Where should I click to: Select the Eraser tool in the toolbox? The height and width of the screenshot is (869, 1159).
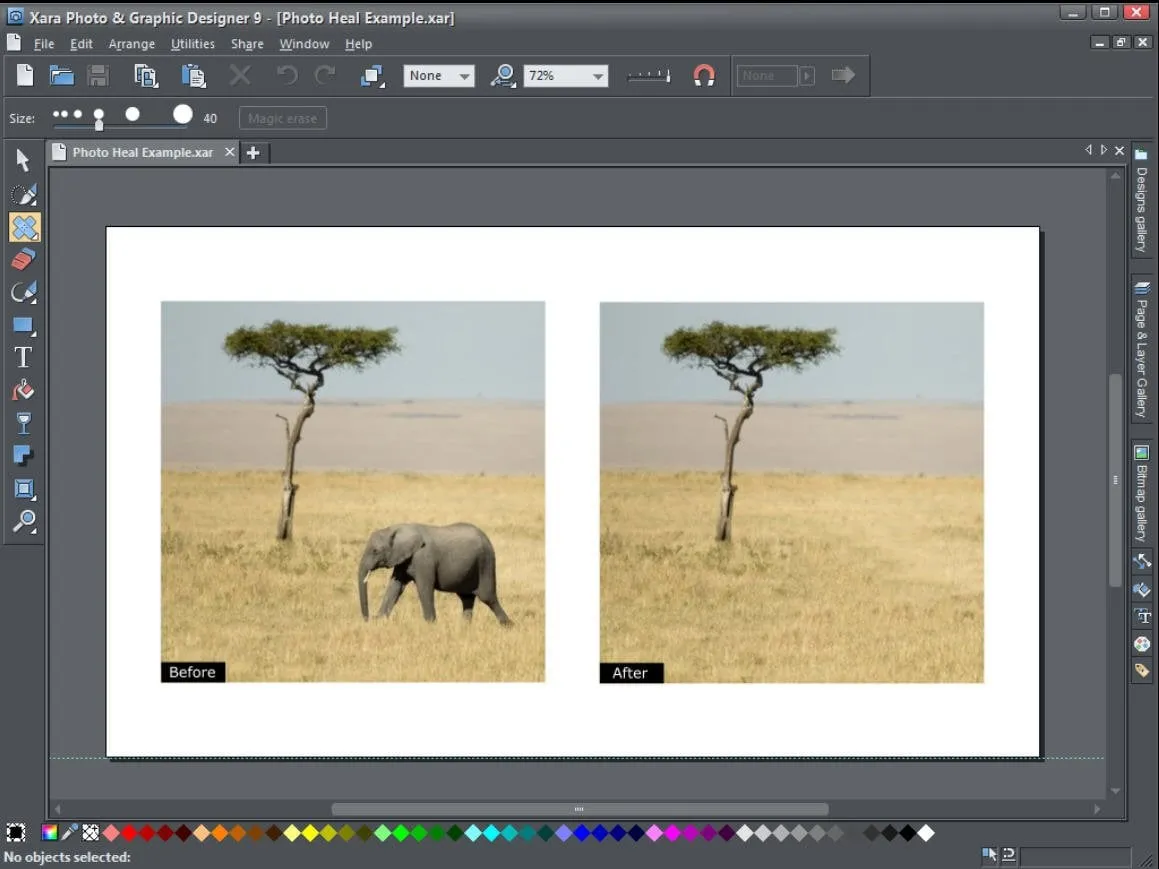click(x=24, y=260)
